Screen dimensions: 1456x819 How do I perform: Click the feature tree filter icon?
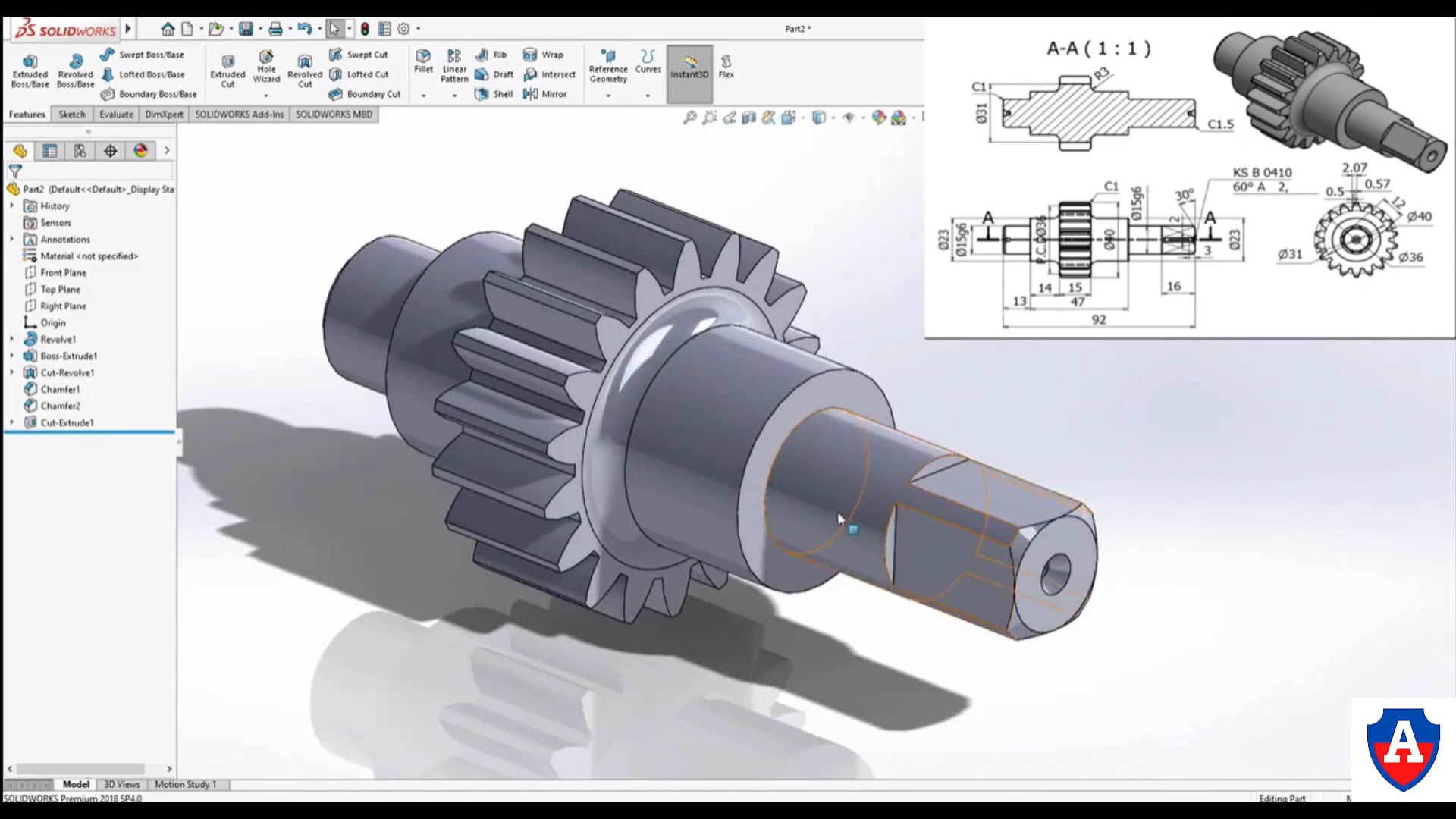15,171
